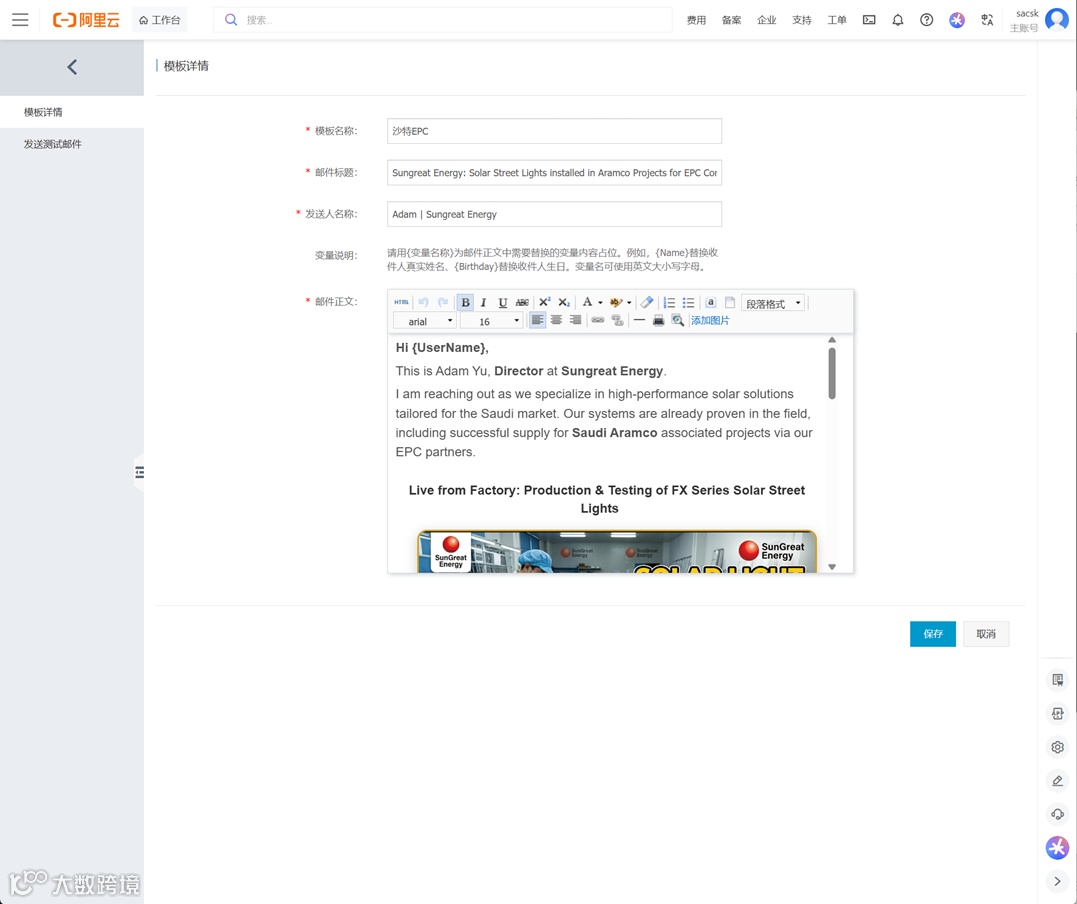Apply text background highlight color

click(x=615, y=302)
